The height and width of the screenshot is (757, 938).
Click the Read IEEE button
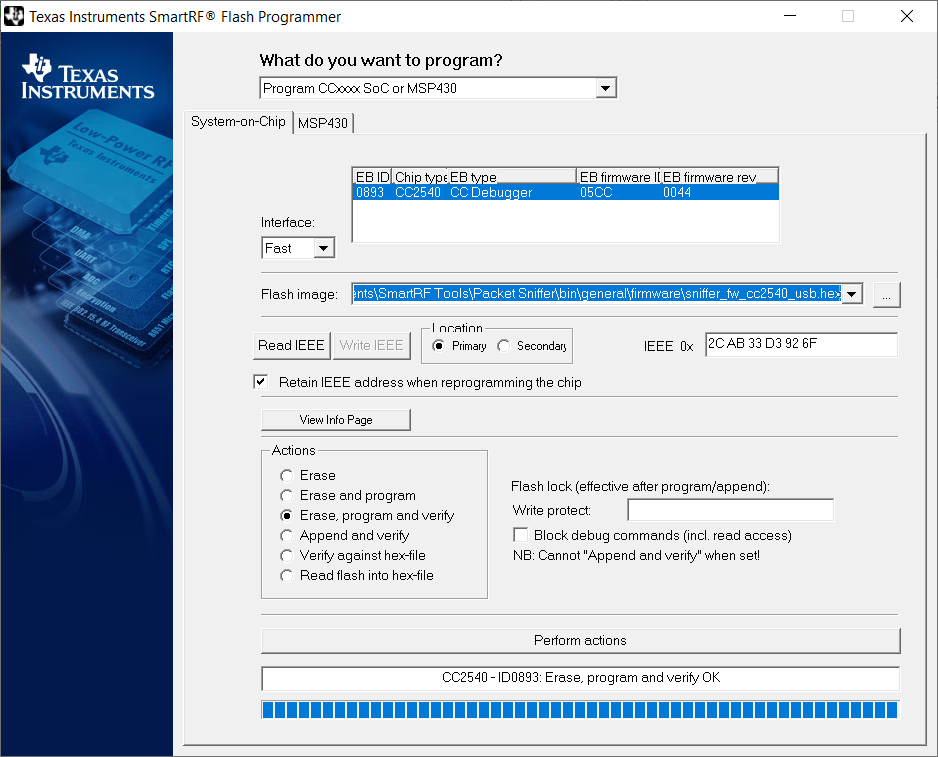click(x=291, y=345)
